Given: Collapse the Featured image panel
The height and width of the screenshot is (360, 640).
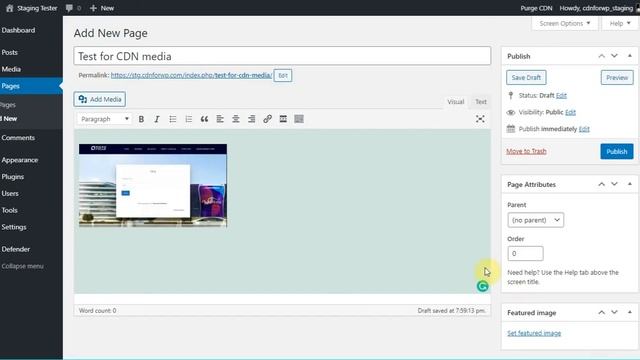Looking at the screenshot, I should pyautogui.click(x=630, y=312).
